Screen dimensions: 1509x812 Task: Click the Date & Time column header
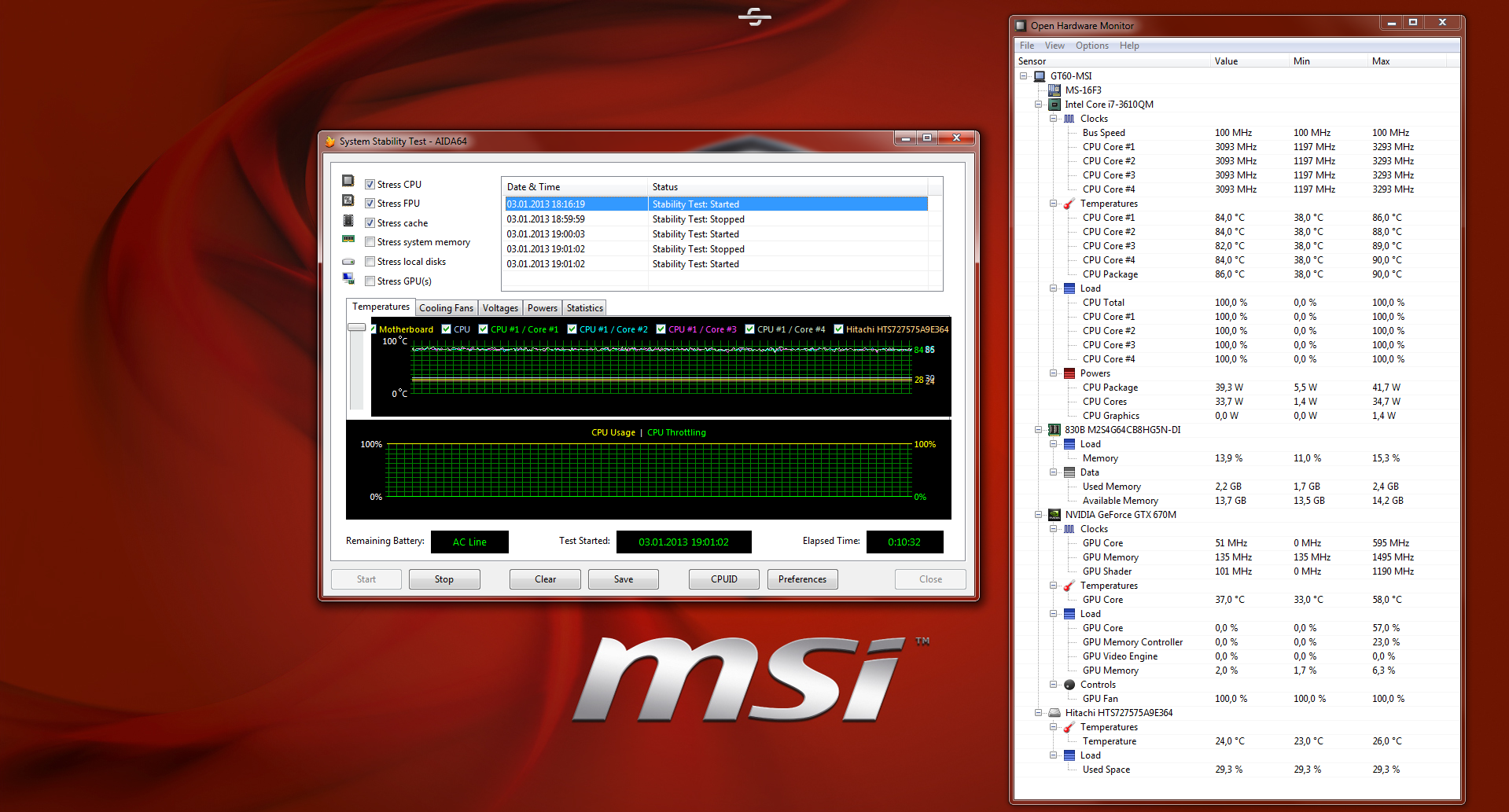(574, 187)
